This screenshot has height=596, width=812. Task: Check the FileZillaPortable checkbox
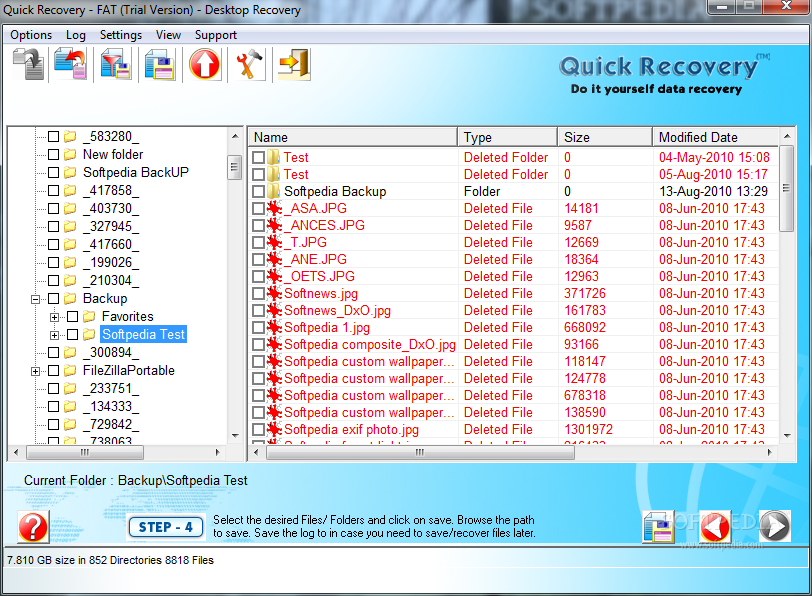tap(53, 371)
